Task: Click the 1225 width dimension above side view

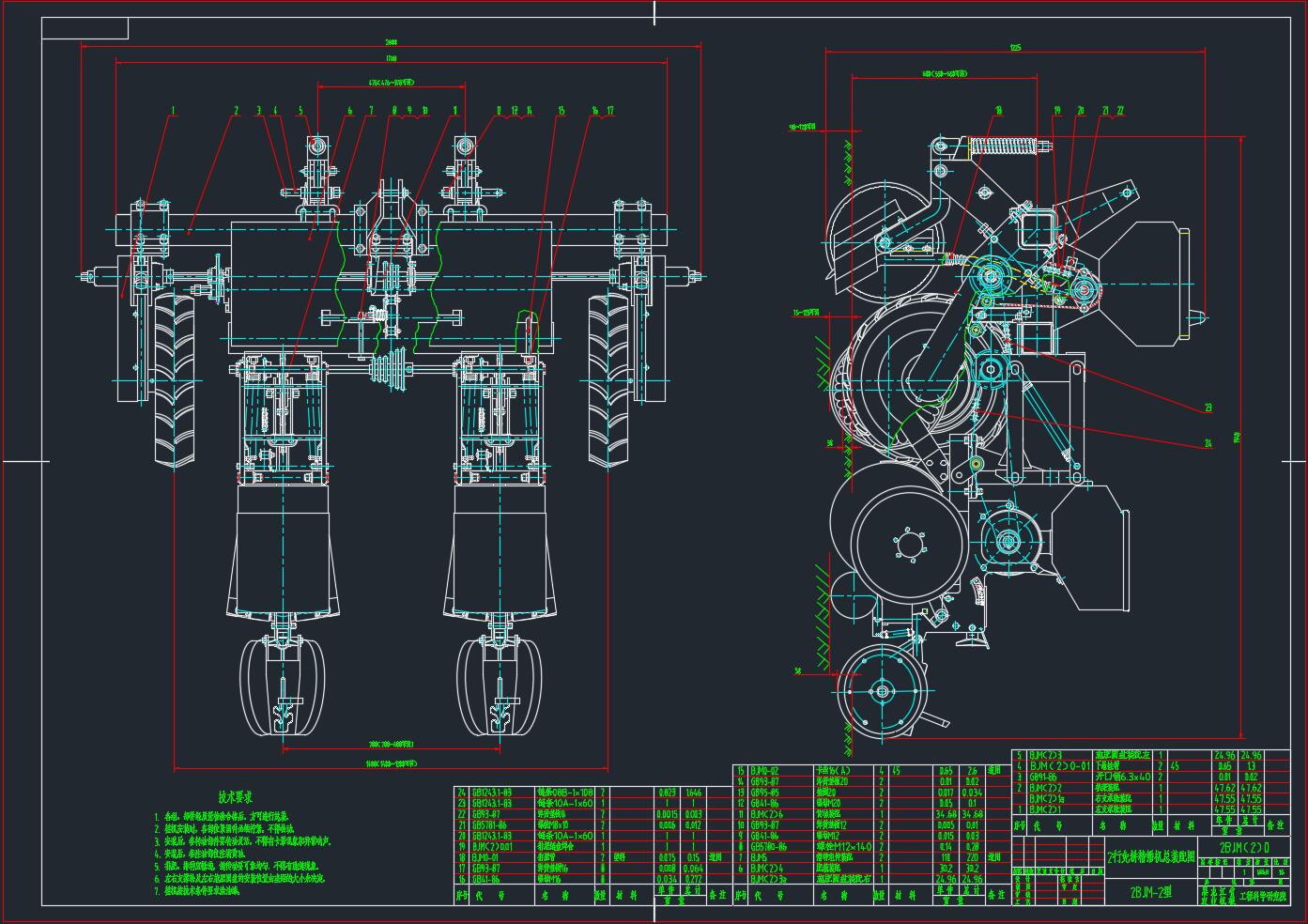Action: pos(1015,48)
